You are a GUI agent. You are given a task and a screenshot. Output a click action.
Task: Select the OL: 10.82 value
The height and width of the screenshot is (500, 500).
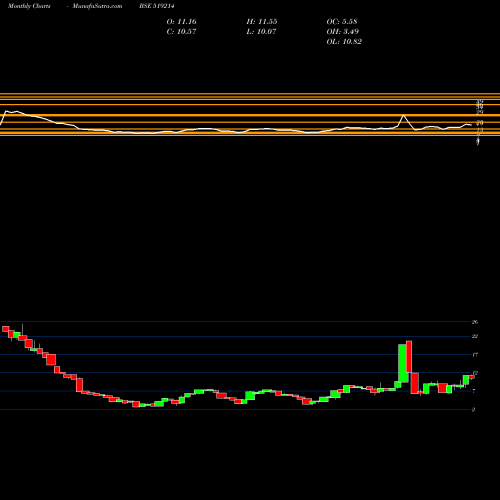point(344,42)
